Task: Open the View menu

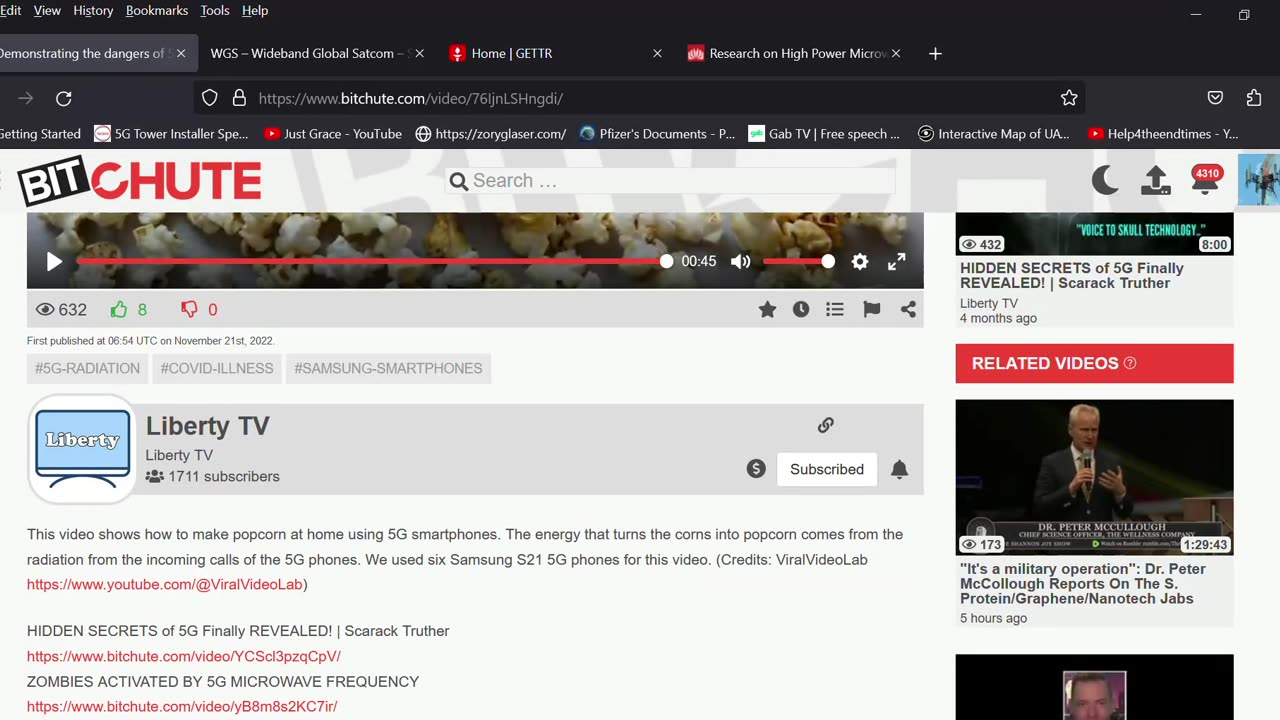Action: [x=47, y=10]
